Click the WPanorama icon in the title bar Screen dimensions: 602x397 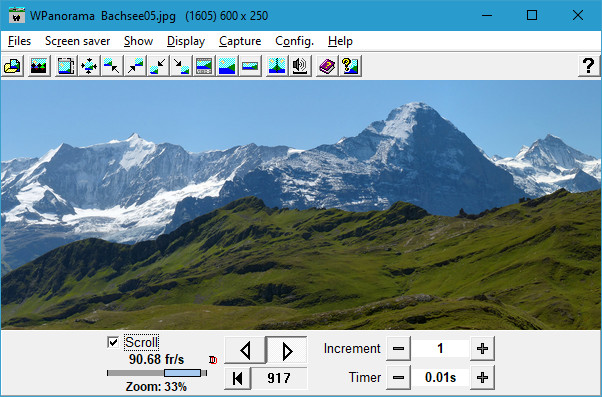click(17, 15)
